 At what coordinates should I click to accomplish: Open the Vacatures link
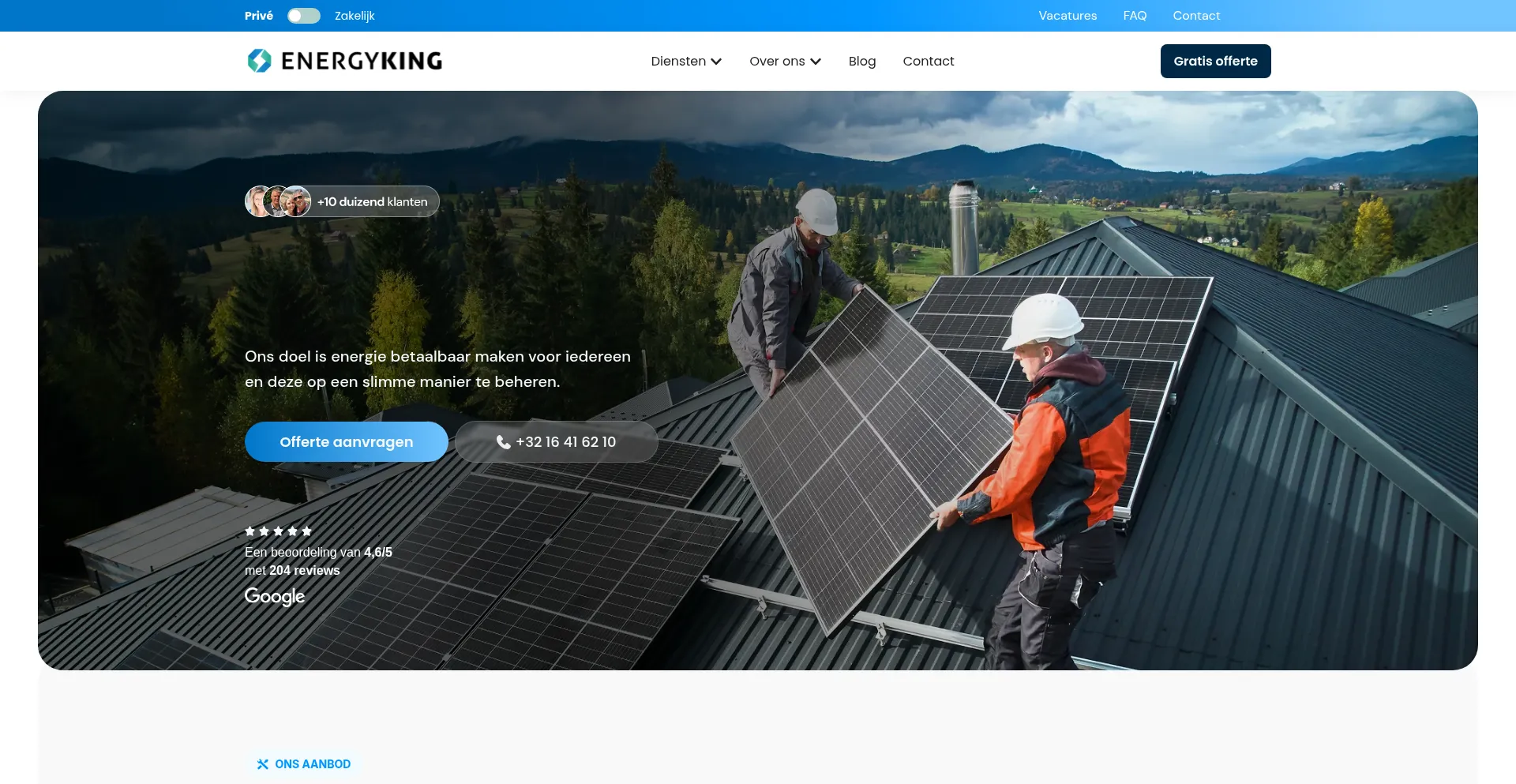point(1068,16)
